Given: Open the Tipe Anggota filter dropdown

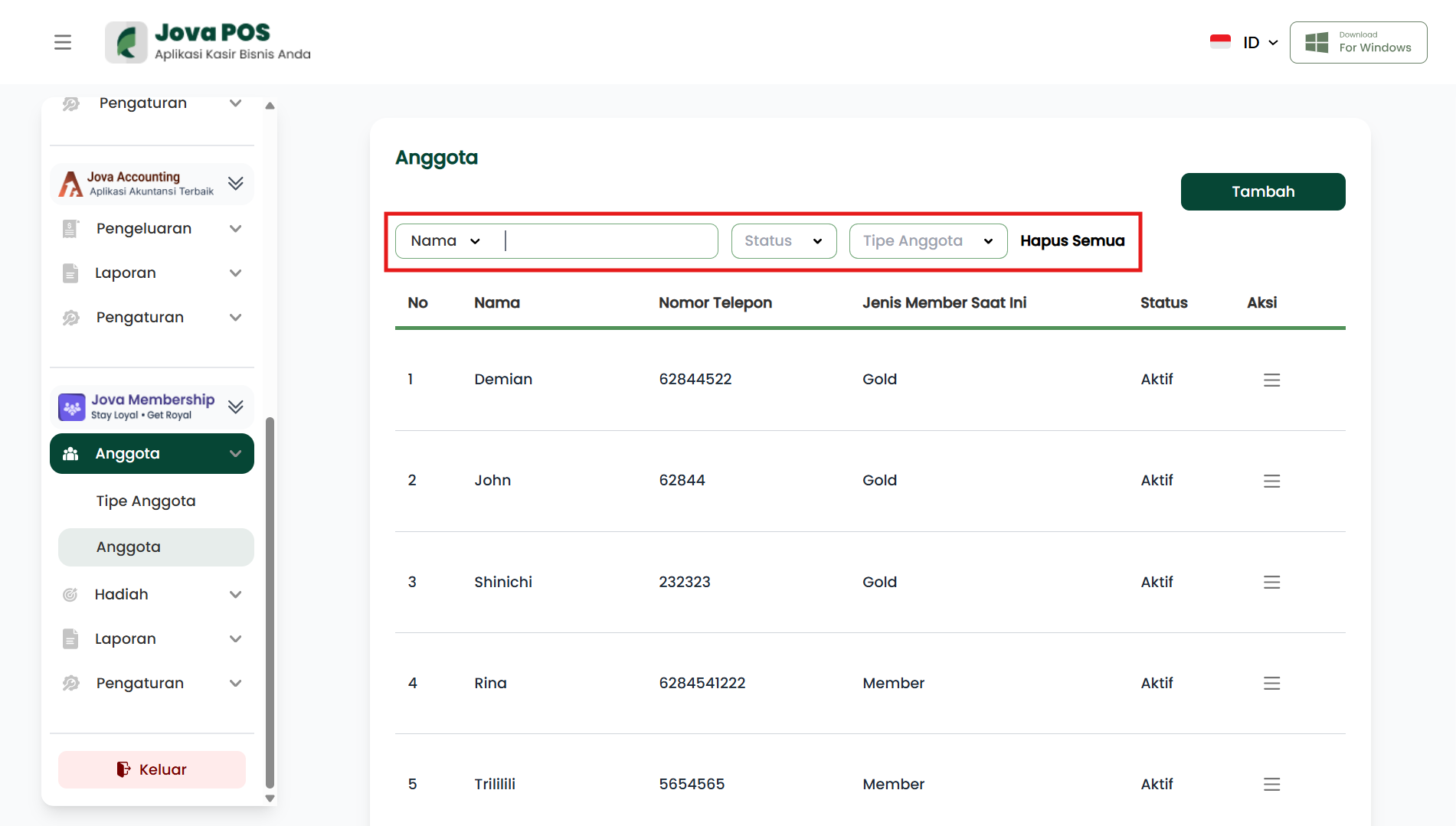Looking at the screenshot, I should coord(928,241).
